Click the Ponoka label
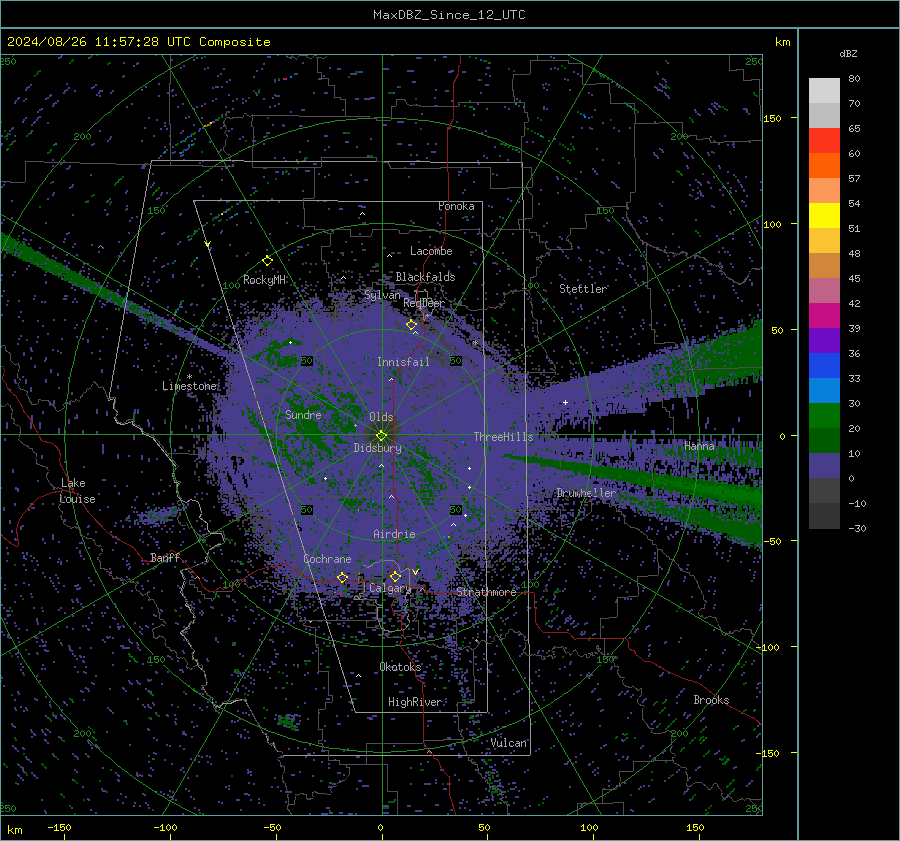900x841 pixels. pos(456,206)
